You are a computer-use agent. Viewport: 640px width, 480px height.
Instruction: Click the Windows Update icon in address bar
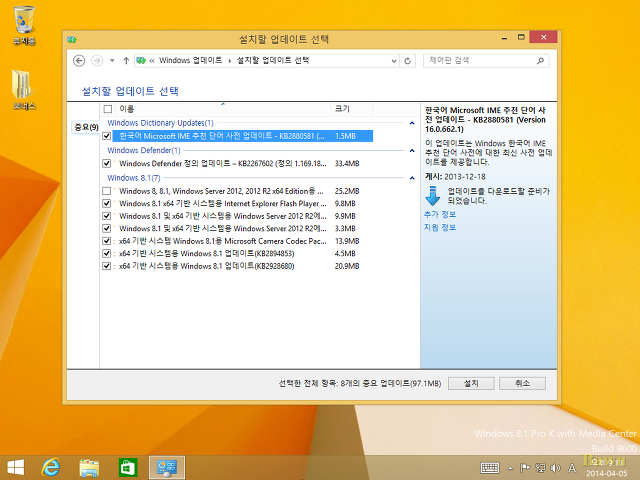[x=141, y=61]
